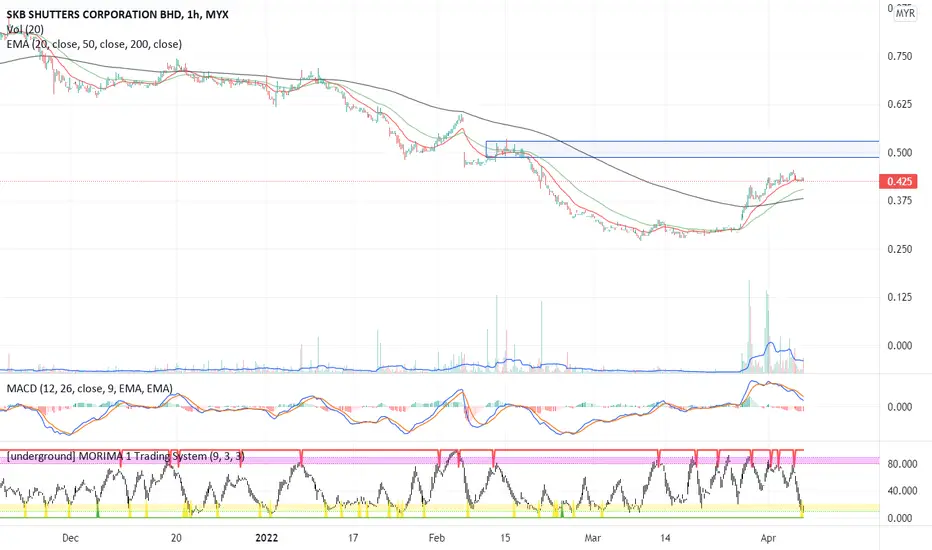The image size is (932, 550).
Task: Click the red 0.425 current price label
Action: point(898,181)
